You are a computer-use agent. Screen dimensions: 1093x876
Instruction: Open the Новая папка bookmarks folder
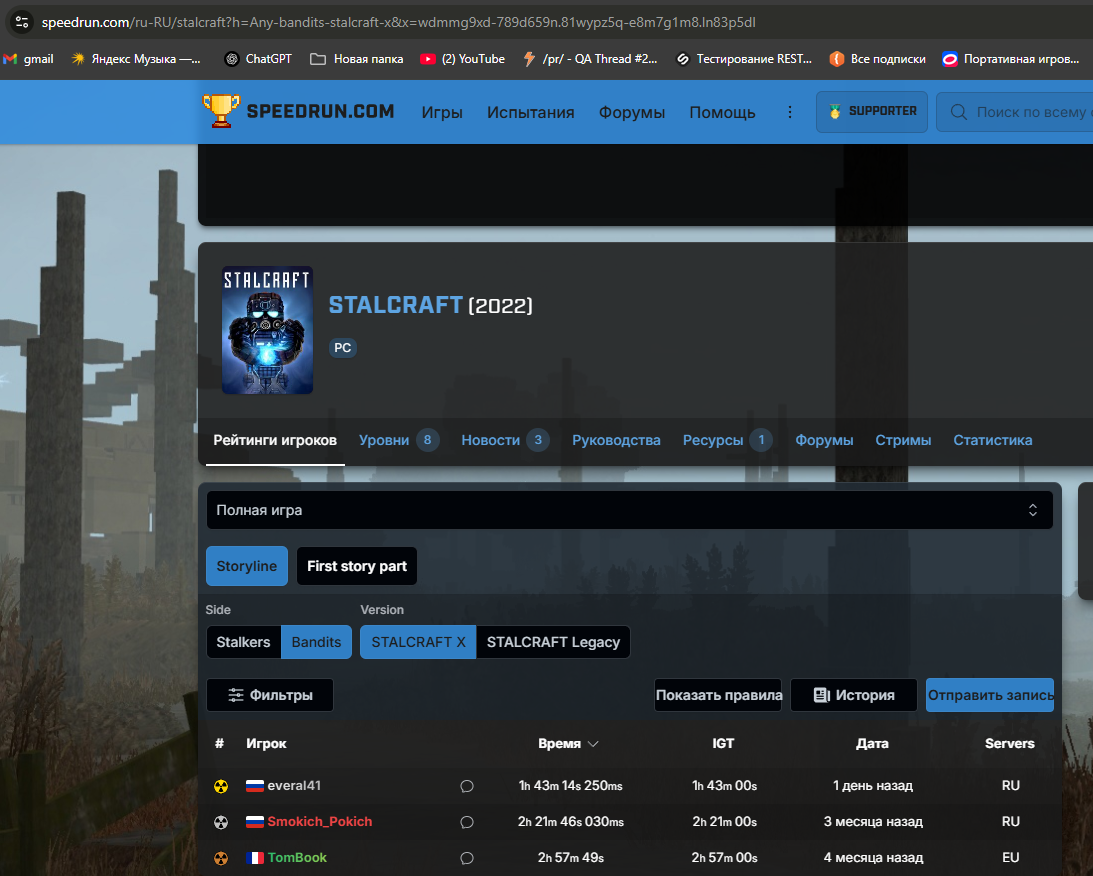tap(357, 59)
